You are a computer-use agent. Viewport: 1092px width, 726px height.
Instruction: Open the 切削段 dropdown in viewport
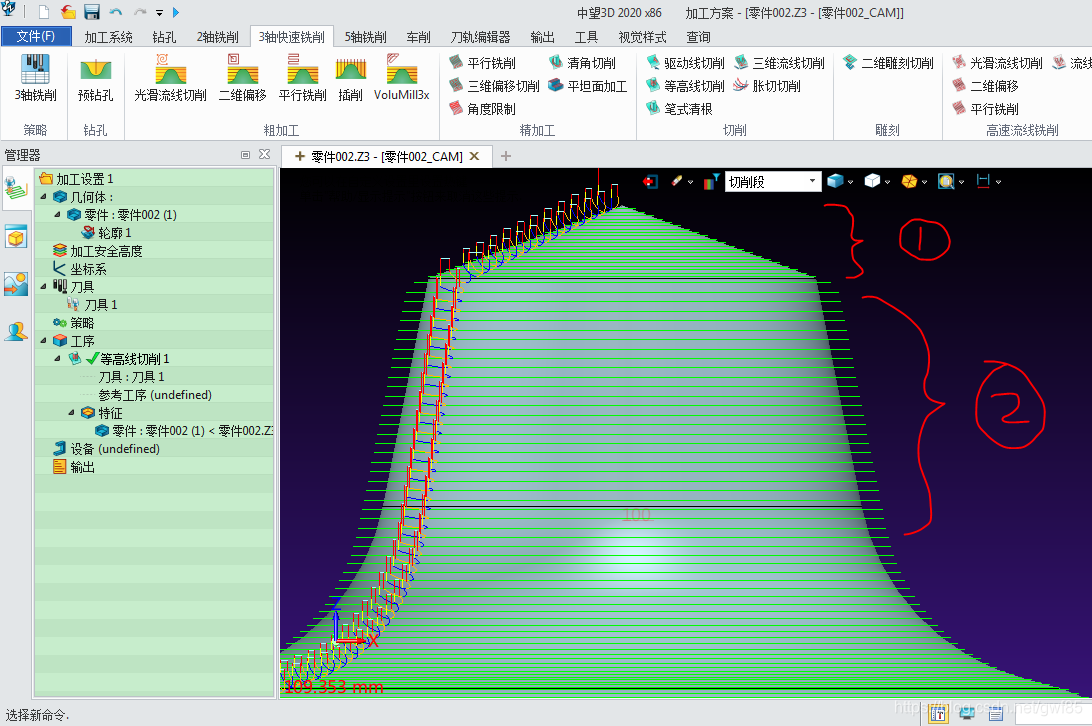(812, 182)
